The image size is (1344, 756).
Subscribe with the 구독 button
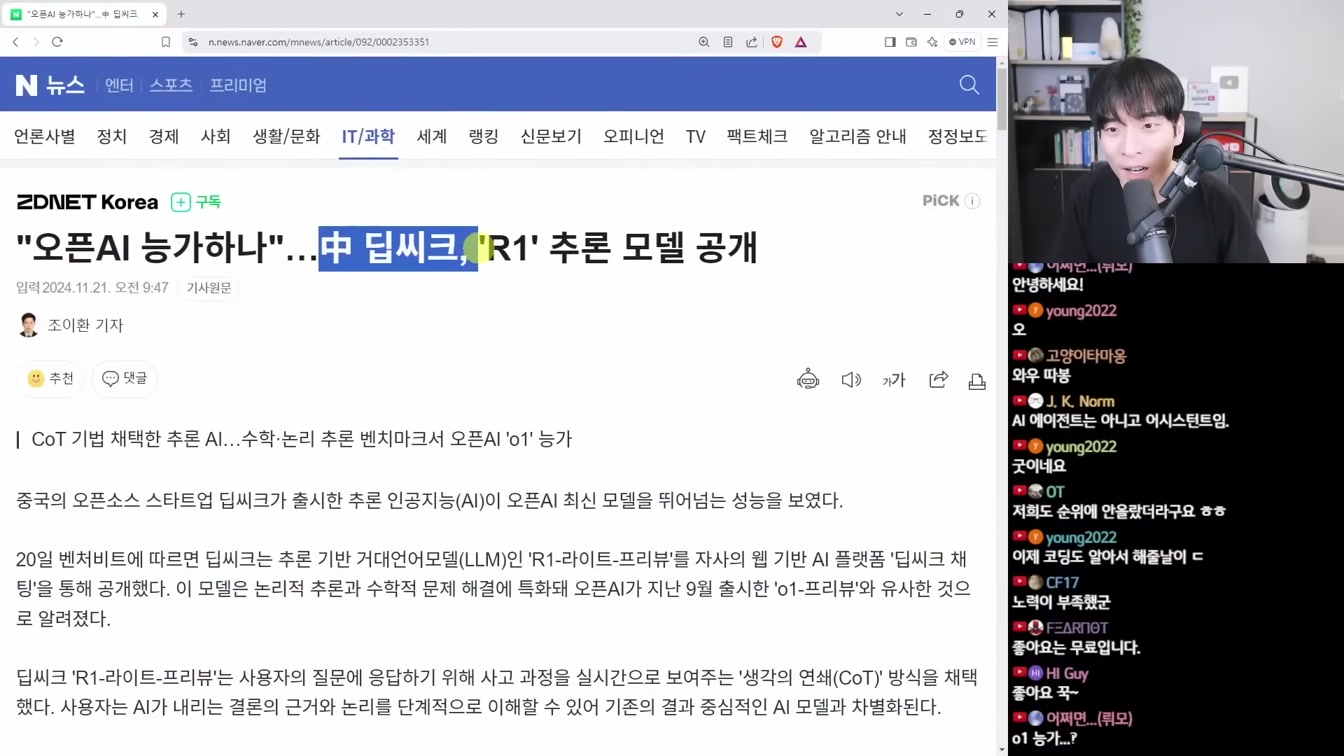click(196, 202)
